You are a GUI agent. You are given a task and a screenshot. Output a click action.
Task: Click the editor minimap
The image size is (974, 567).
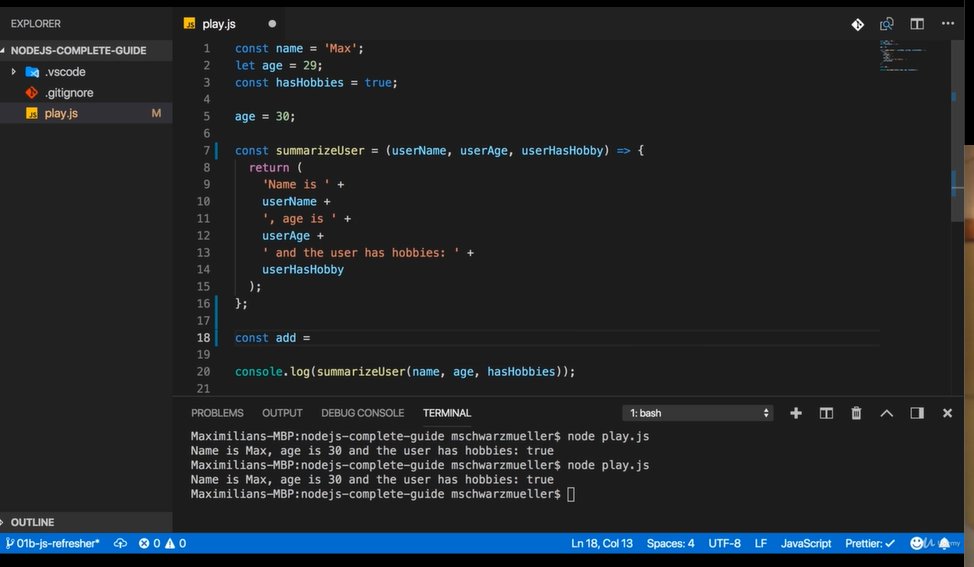(902, 56)
